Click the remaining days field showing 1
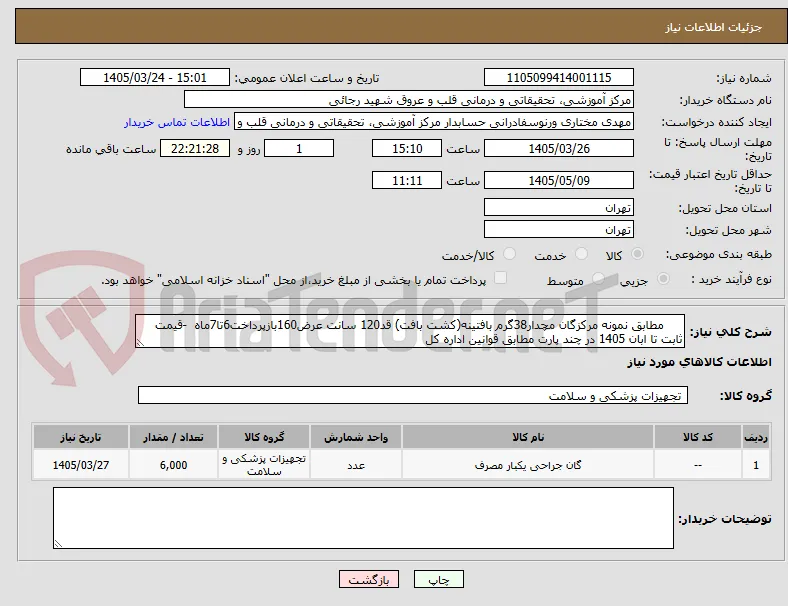Image resolution: width=788 pixels, height=606 pixels. click(x=299, y=148)
